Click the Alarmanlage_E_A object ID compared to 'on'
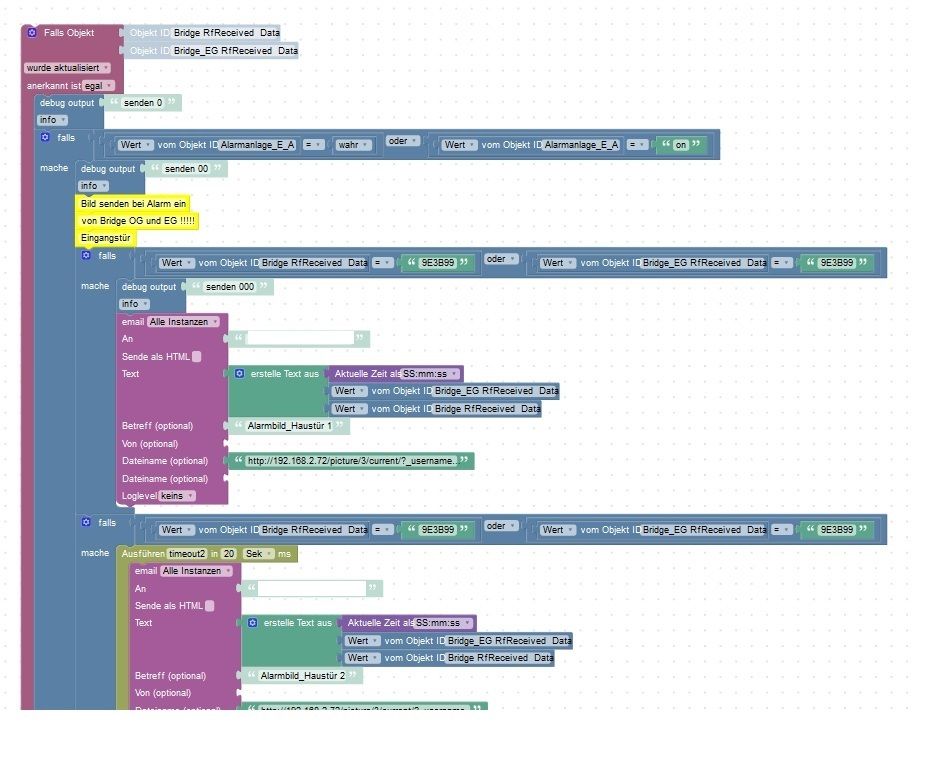This screenshot has height=762, width=940. 581,144
